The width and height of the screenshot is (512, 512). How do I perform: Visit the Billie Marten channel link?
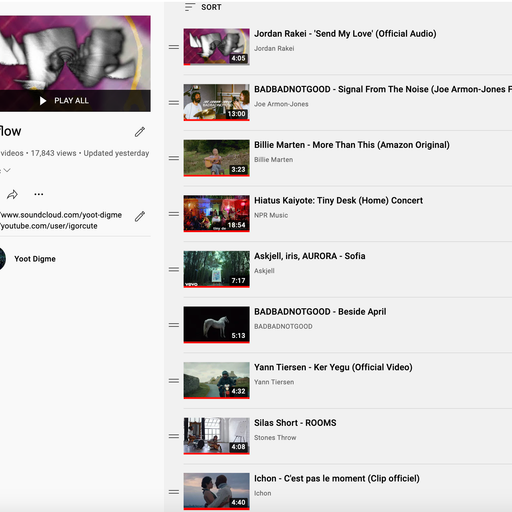click(x=273, y=160)
